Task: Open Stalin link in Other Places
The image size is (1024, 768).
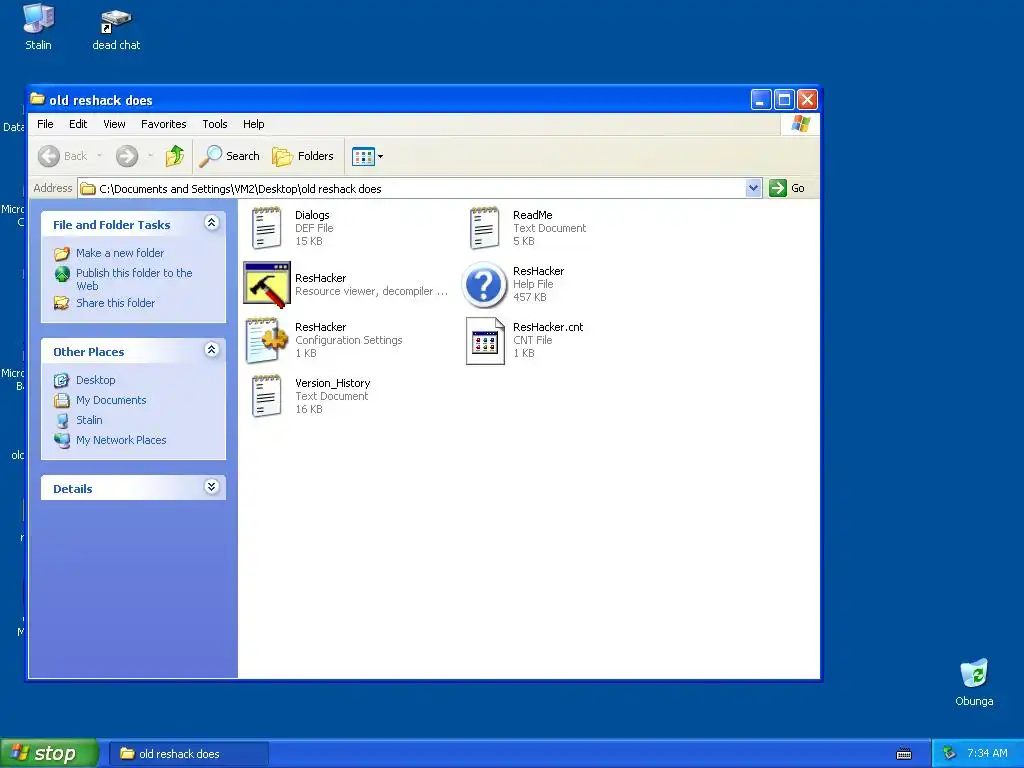Action: (x=89, y=420)
